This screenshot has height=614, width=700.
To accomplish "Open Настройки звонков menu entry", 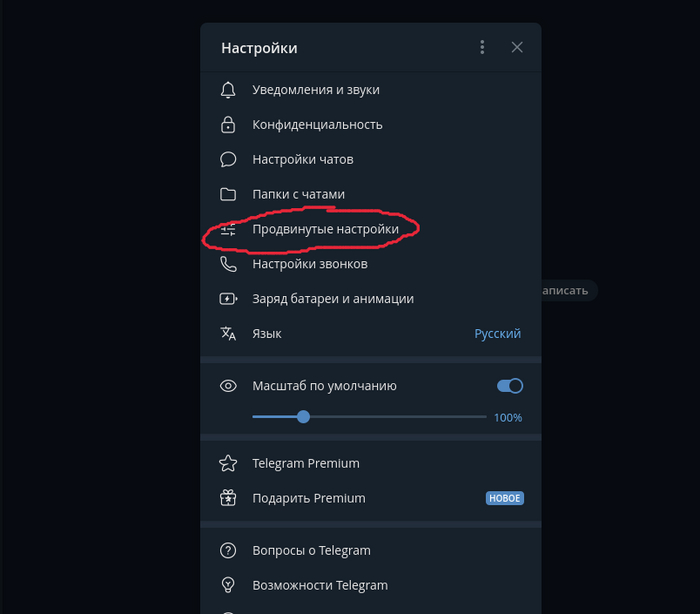I will [x=310, y=265].
